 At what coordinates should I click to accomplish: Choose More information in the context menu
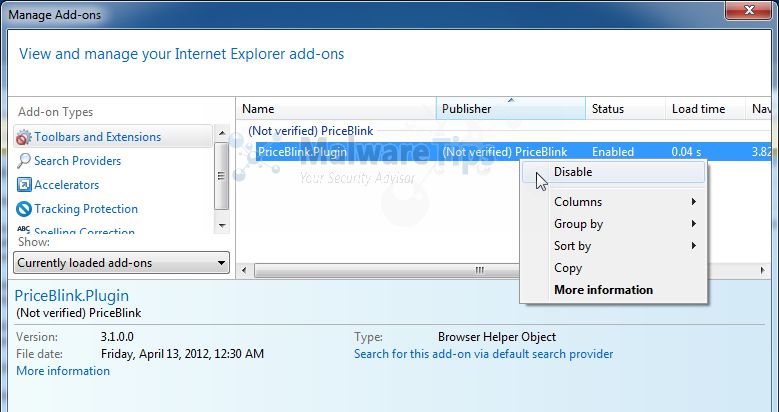(x=614, y=290)
